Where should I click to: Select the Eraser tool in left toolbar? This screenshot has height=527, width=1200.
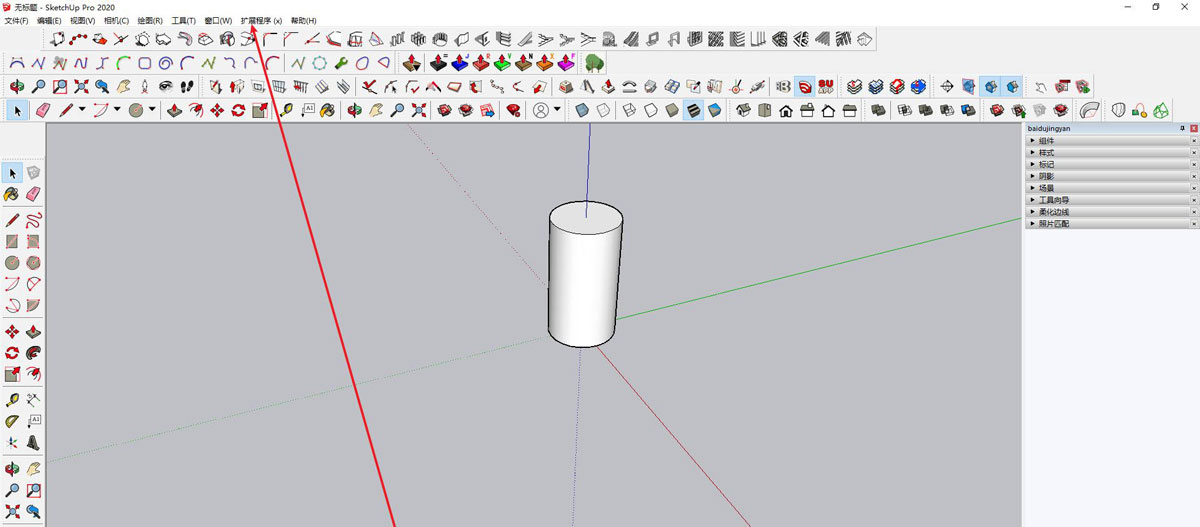click(33, 193)
